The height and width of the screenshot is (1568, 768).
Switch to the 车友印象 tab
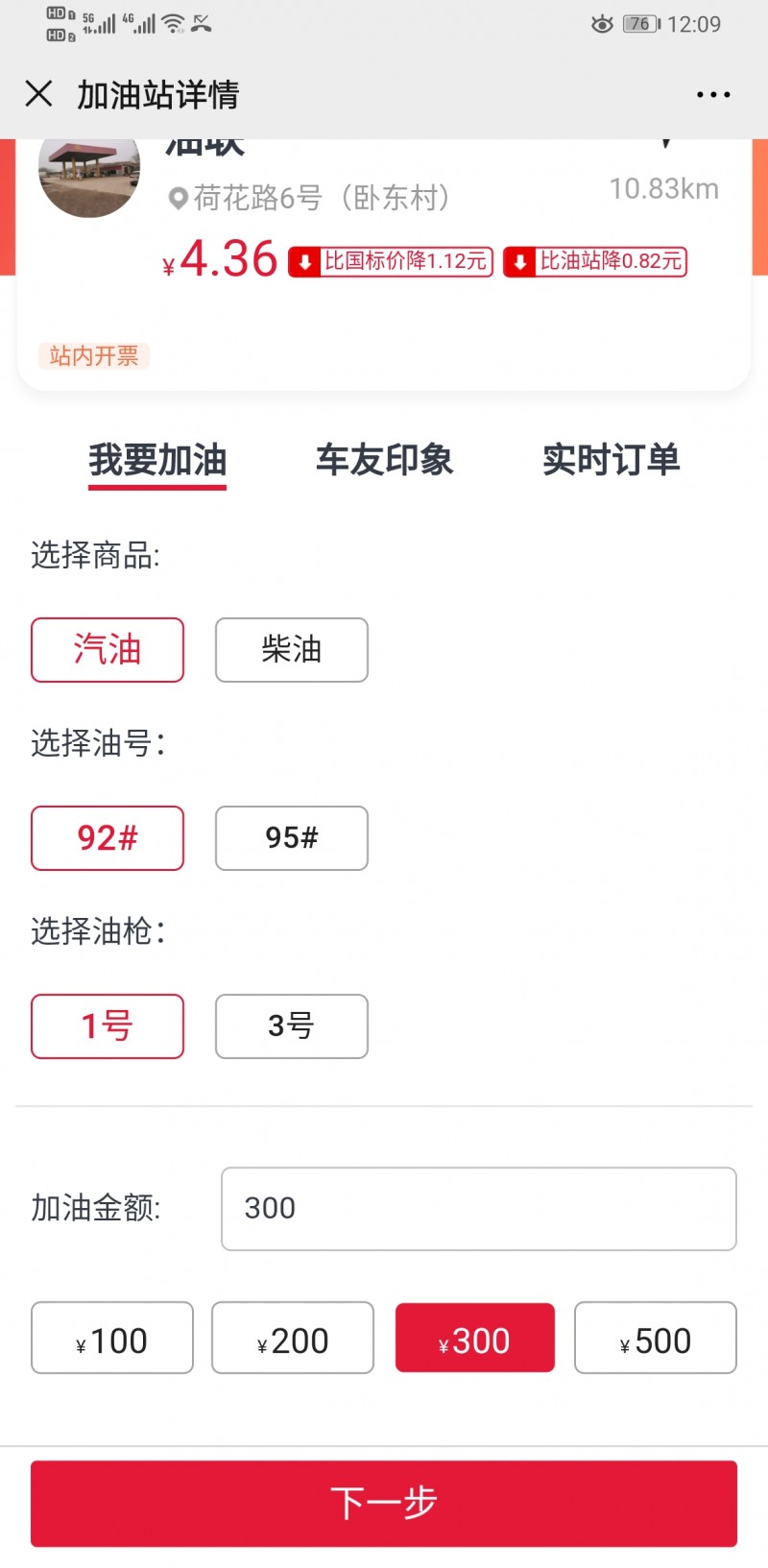coord(384,461)
